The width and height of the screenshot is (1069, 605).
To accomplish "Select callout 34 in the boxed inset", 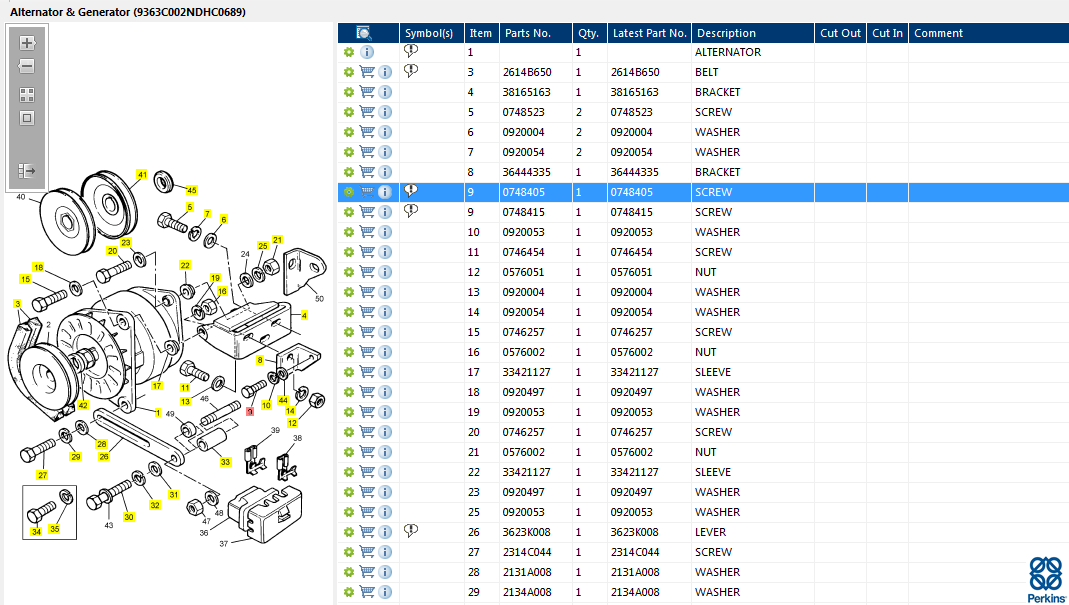I will (36, 531).
